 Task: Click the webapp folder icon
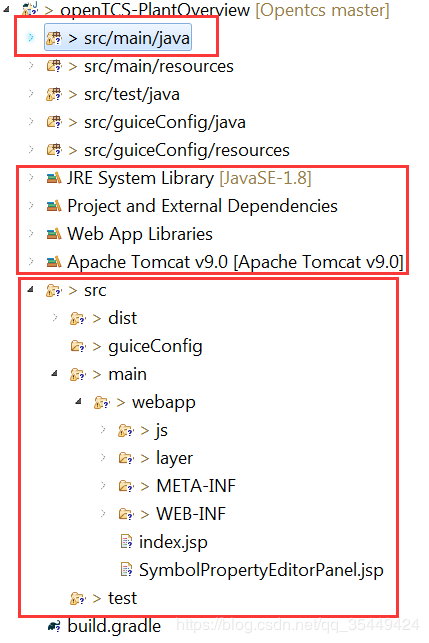(x=102, y=402)
